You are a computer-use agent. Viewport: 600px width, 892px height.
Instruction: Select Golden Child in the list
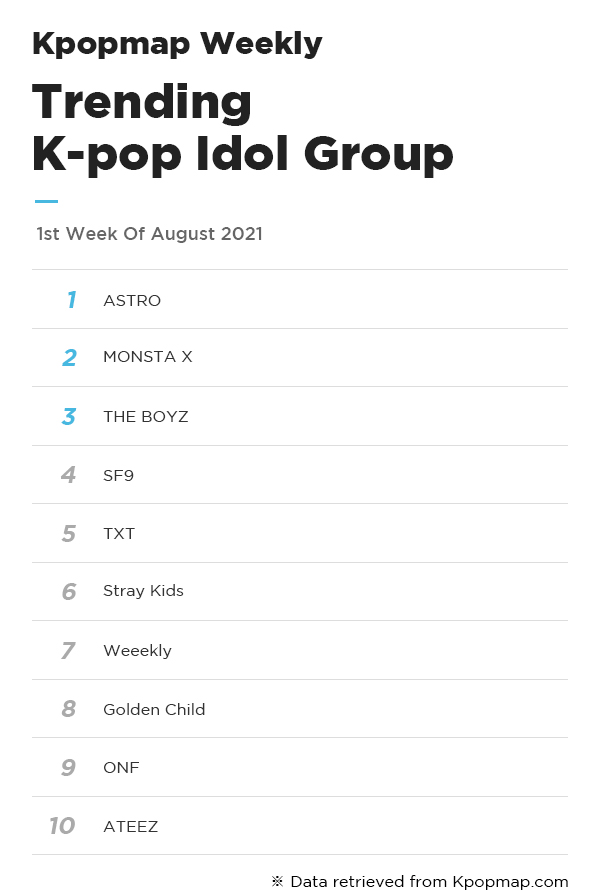154,709
